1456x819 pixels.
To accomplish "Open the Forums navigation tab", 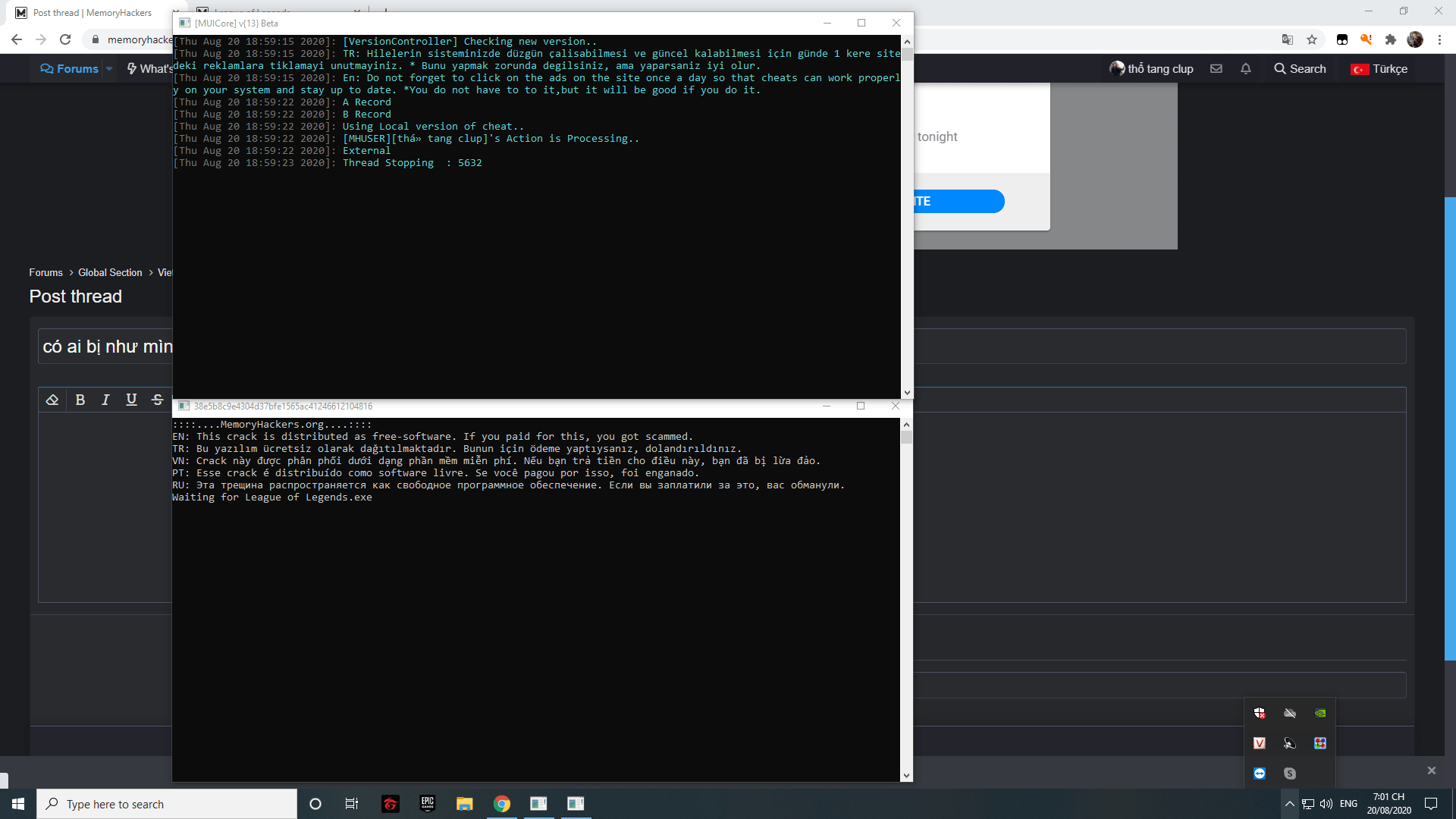I will tap(70, 69).
